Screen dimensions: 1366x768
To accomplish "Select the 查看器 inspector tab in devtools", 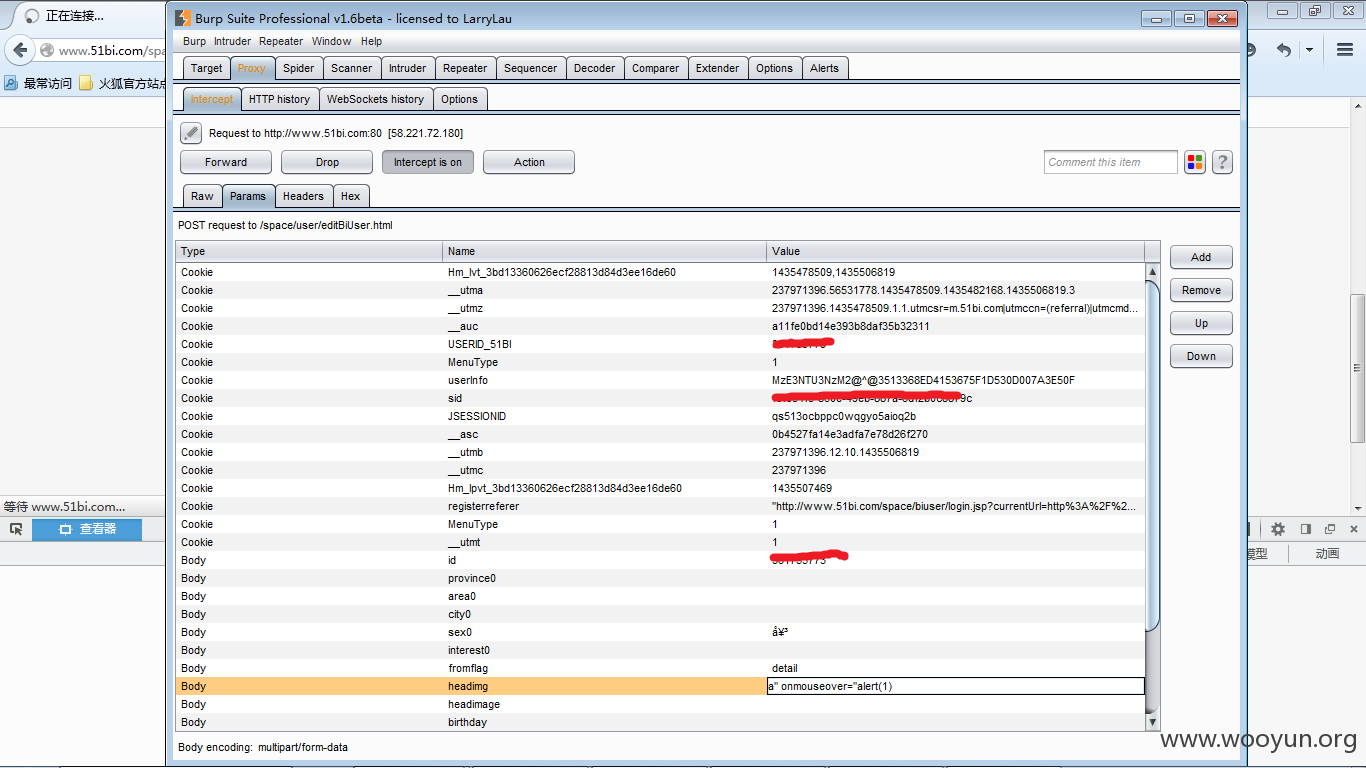I will [87, 529].
